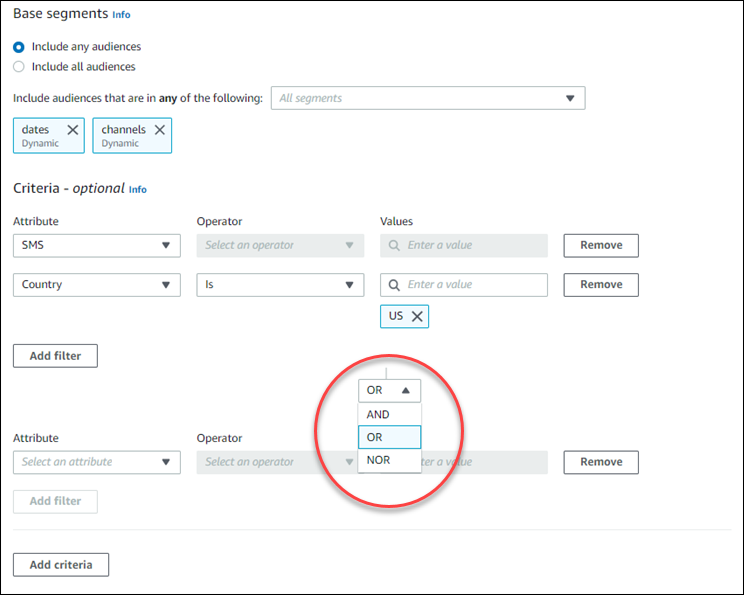Open Info link next to Criteria

[x=138, y=189]
